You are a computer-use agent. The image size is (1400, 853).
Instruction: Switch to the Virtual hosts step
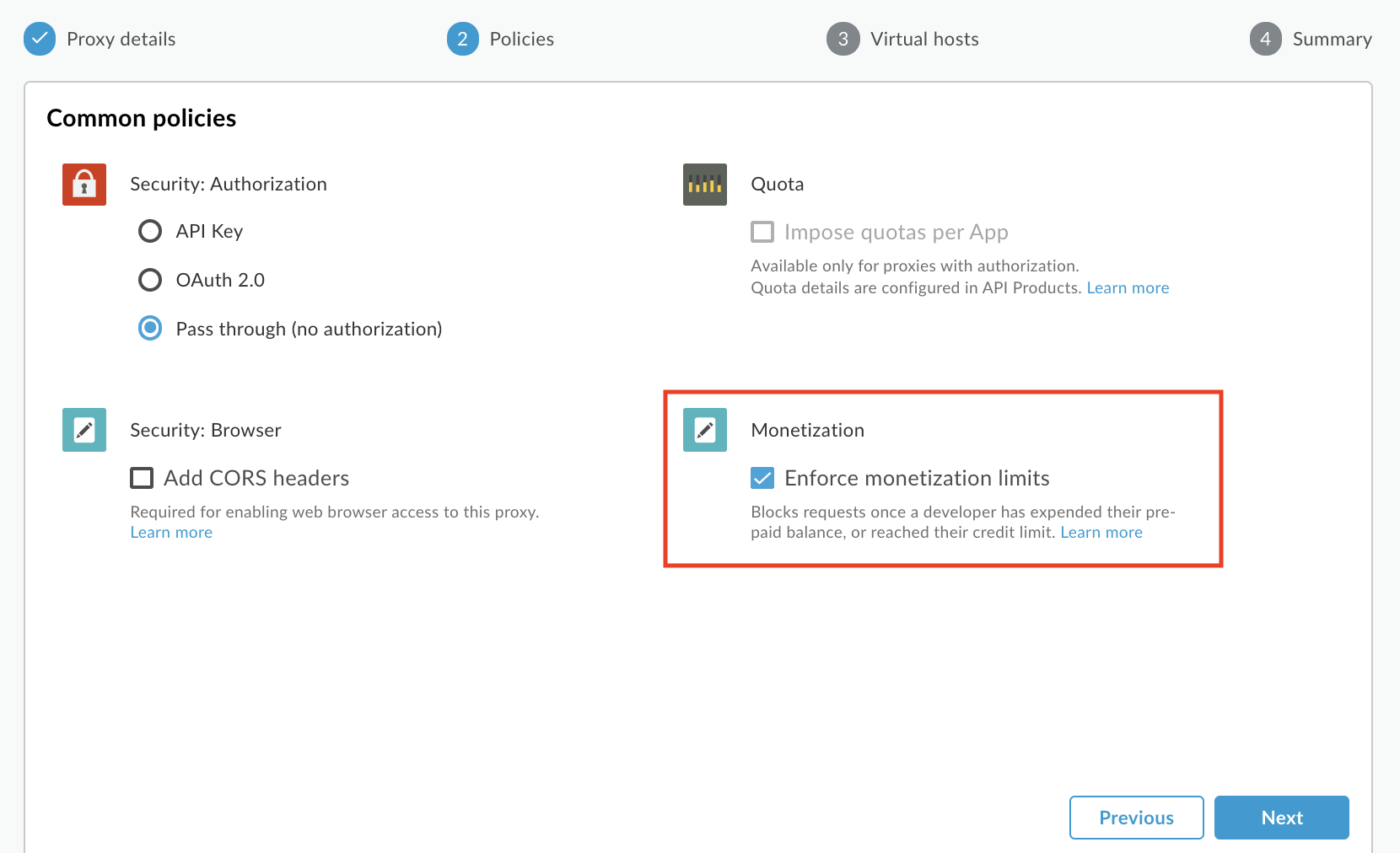pos(924,39)
